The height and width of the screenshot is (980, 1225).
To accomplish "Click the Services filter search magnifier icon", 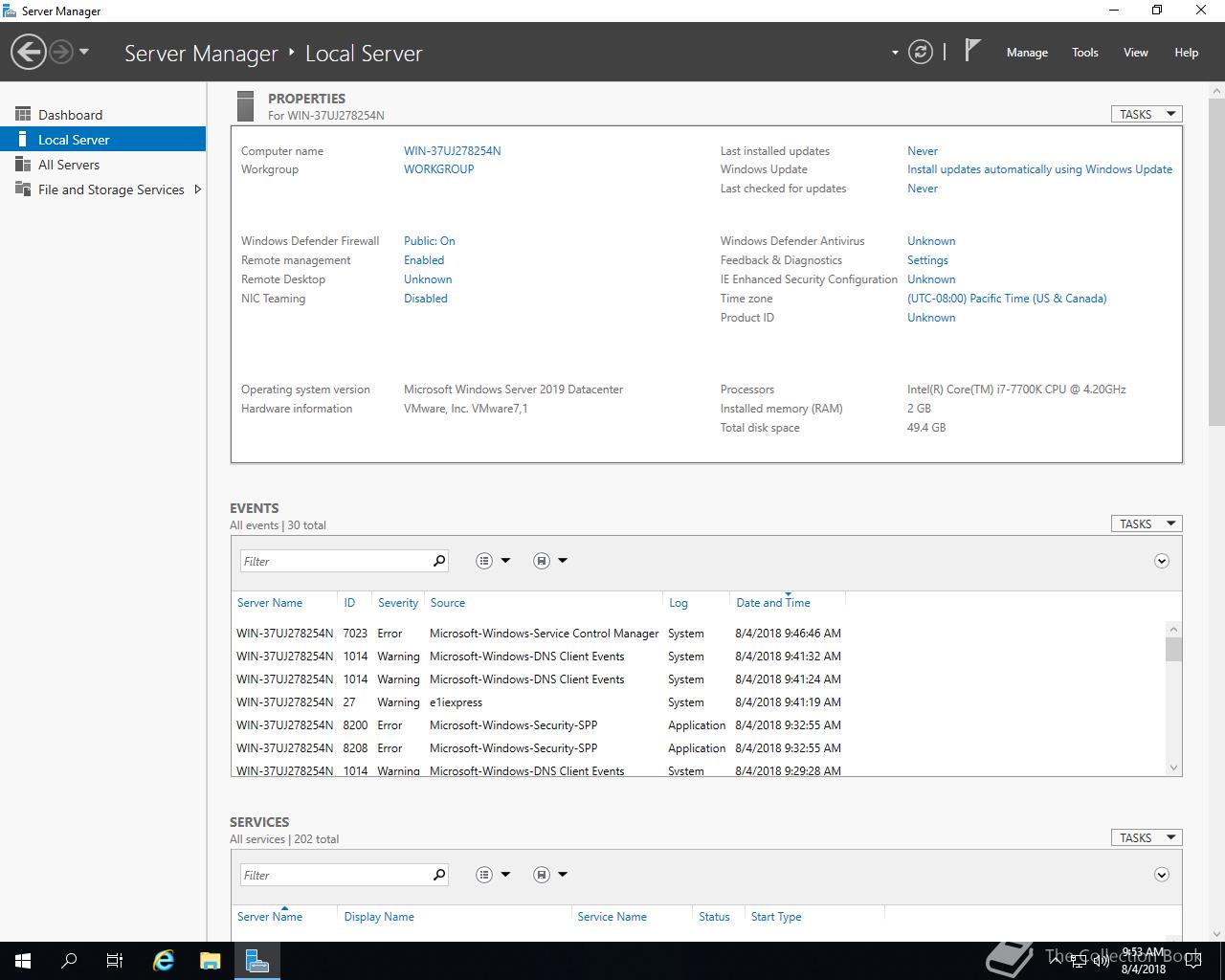I will tap(439, 875).
